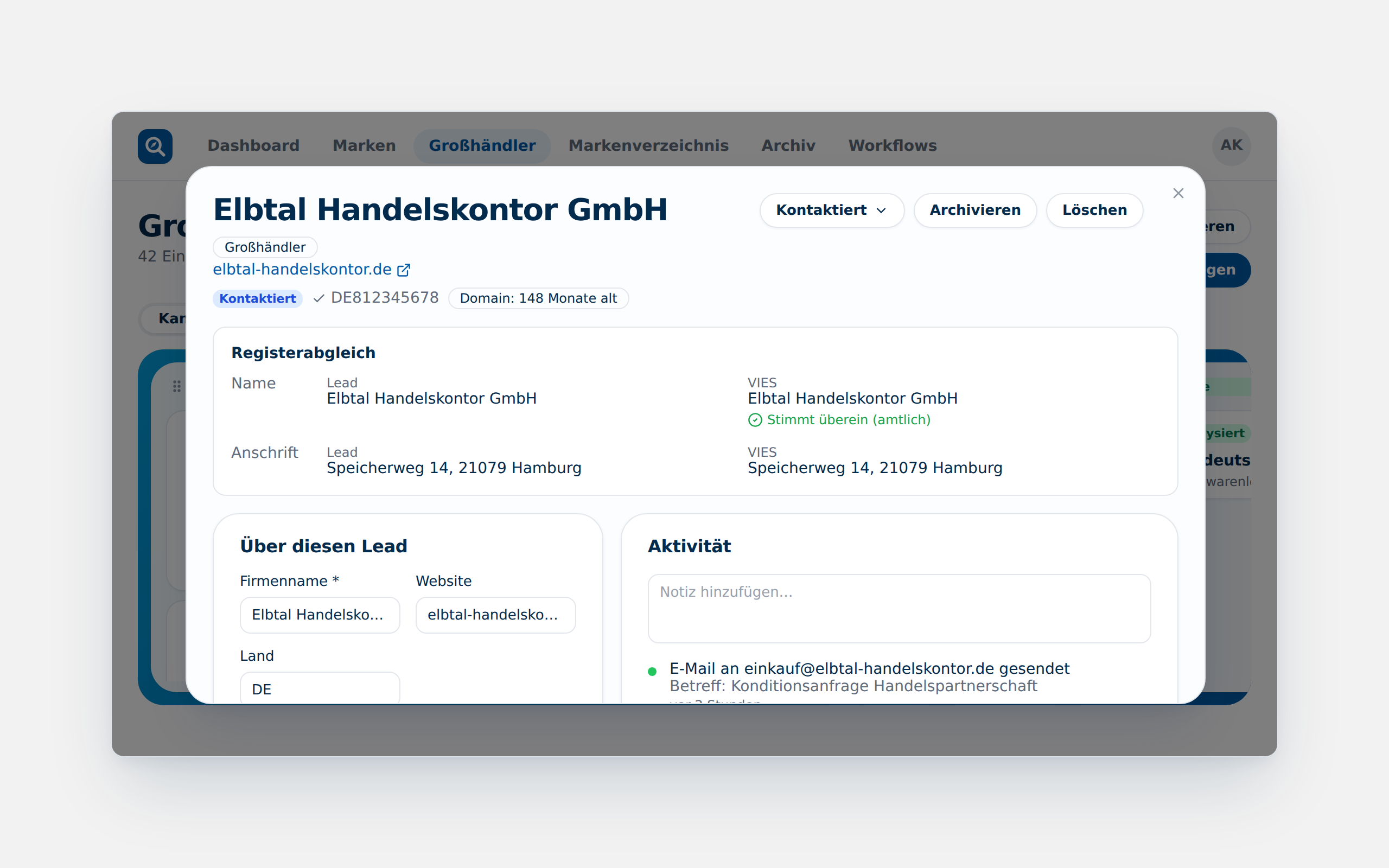Click the Lead address Speicherweg 14, 21079 Hamburg

(x=454, y=468)
